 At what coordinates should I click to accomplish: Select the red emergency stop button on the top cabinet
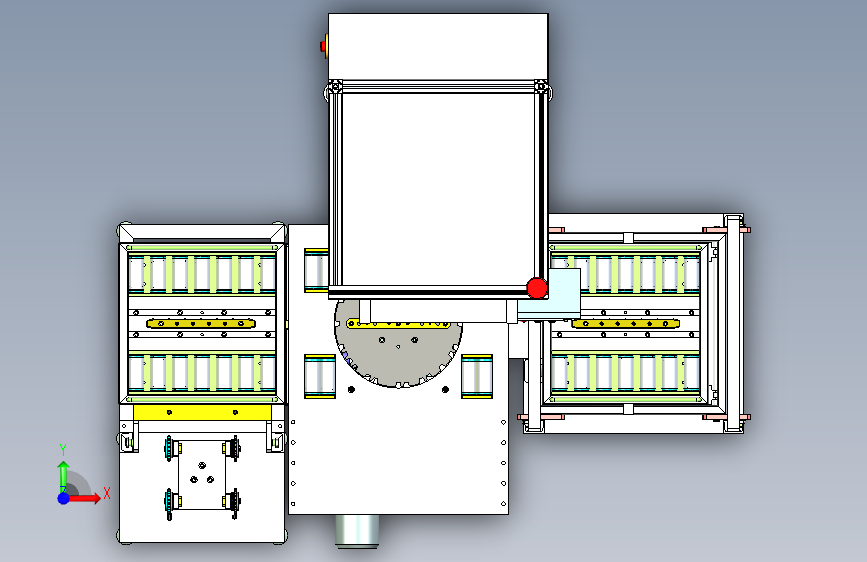coord(324,46)
